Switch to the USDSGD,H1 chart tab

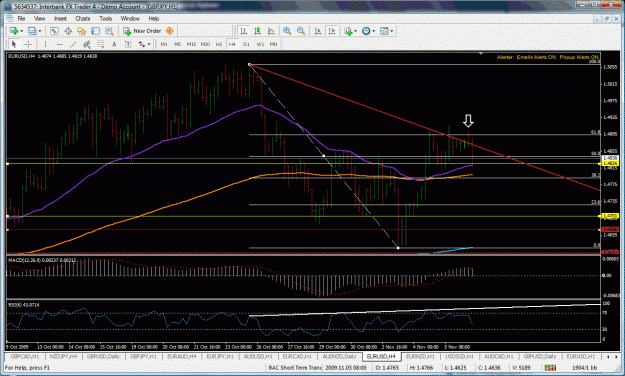tap(459, 356)
